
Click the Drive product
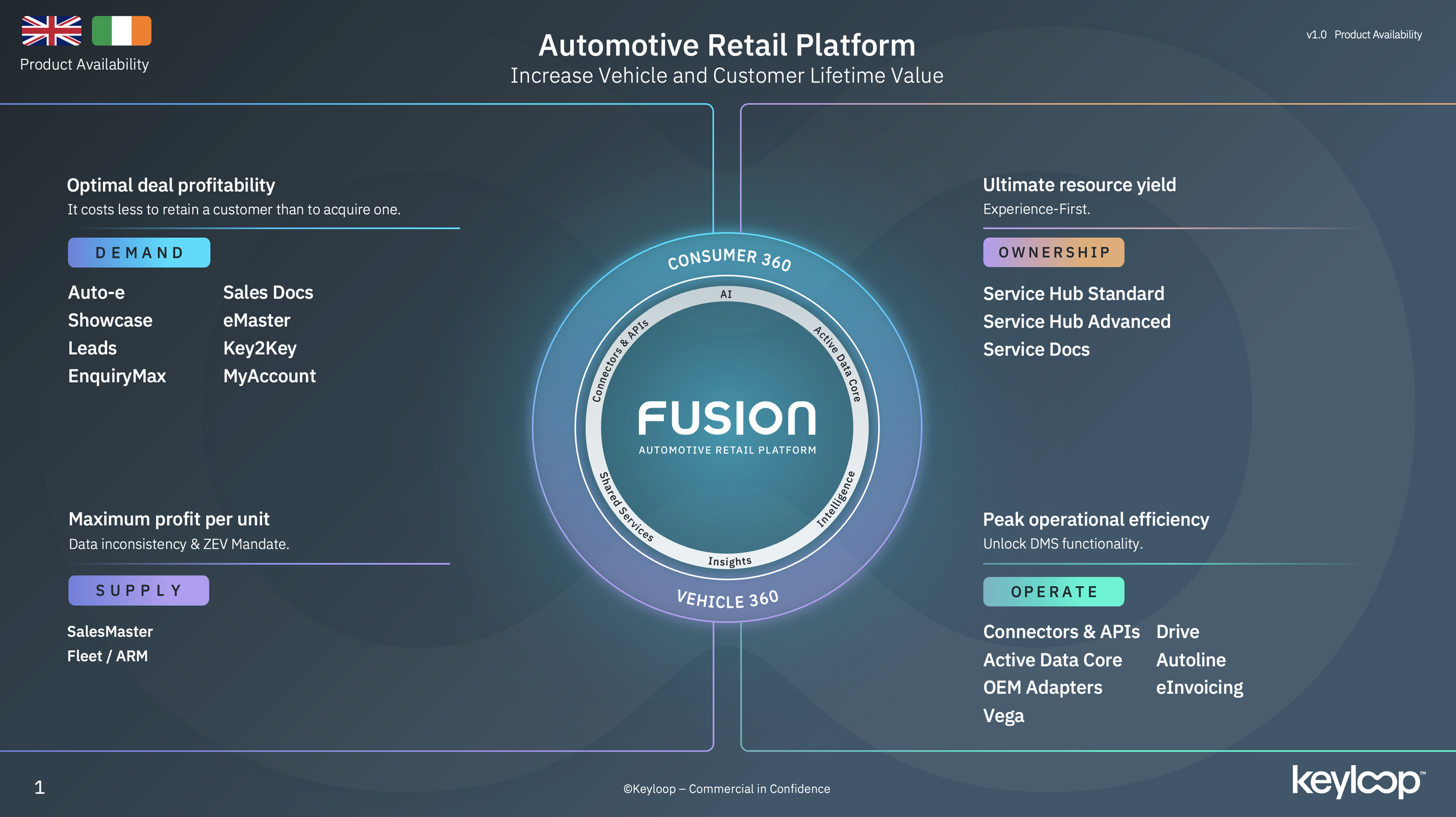tap(1178, 632)
